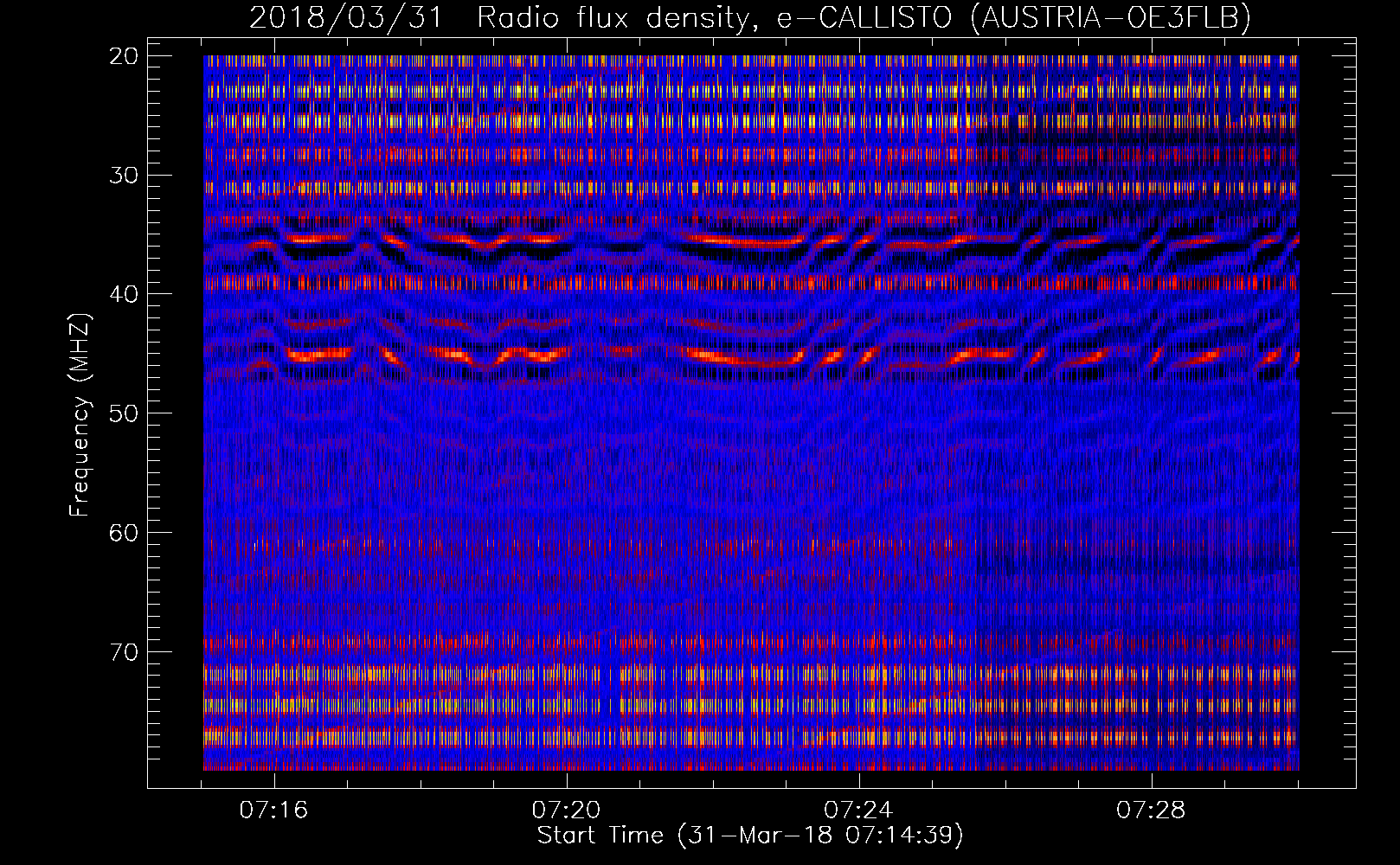This screenshot has height=865, width=1400.
Task: Click the '07:28' time tick label
Action: click(x=1151, y=811)
